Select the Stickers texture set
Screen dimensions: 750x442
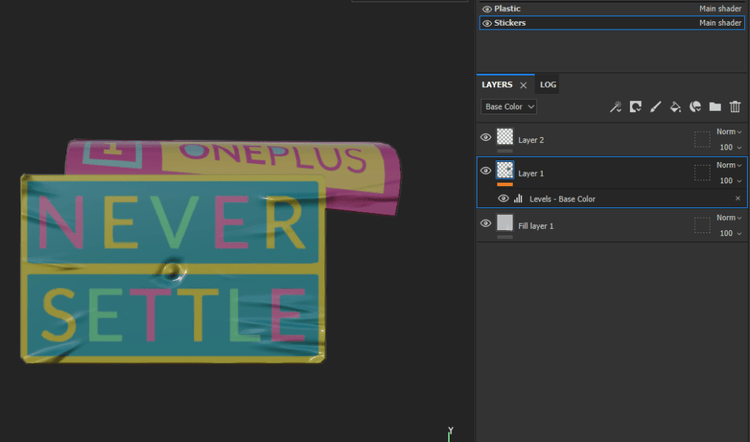pos(510,23)
